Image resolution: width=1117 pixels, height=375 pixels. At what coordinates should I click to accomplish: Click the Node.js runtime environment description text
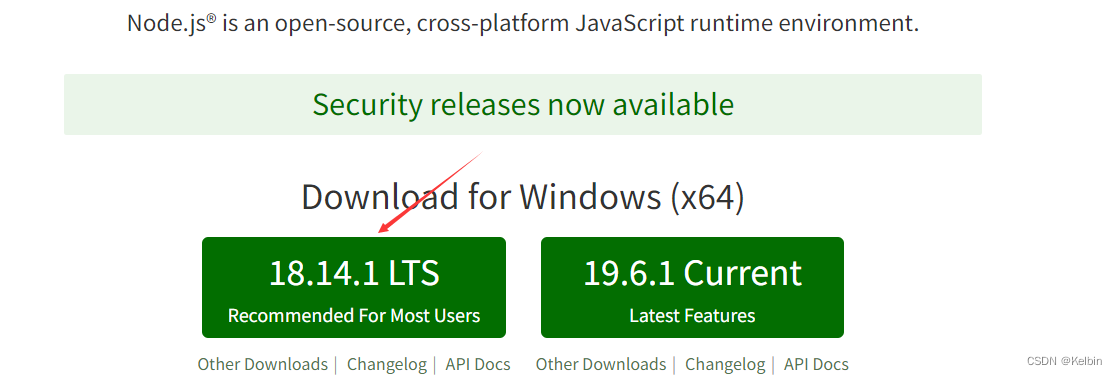tap(523, 24)
